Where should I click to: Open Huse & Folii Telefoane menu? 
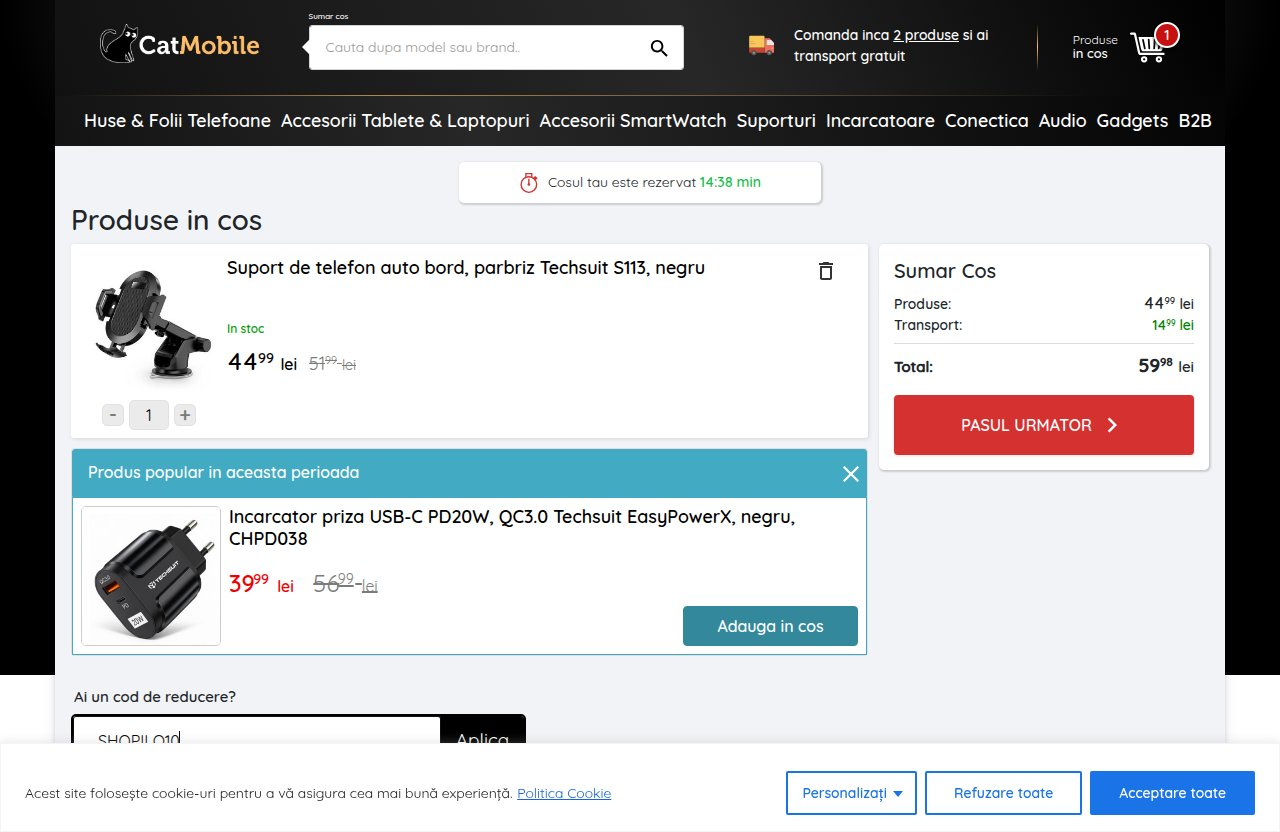click(177, 121)
